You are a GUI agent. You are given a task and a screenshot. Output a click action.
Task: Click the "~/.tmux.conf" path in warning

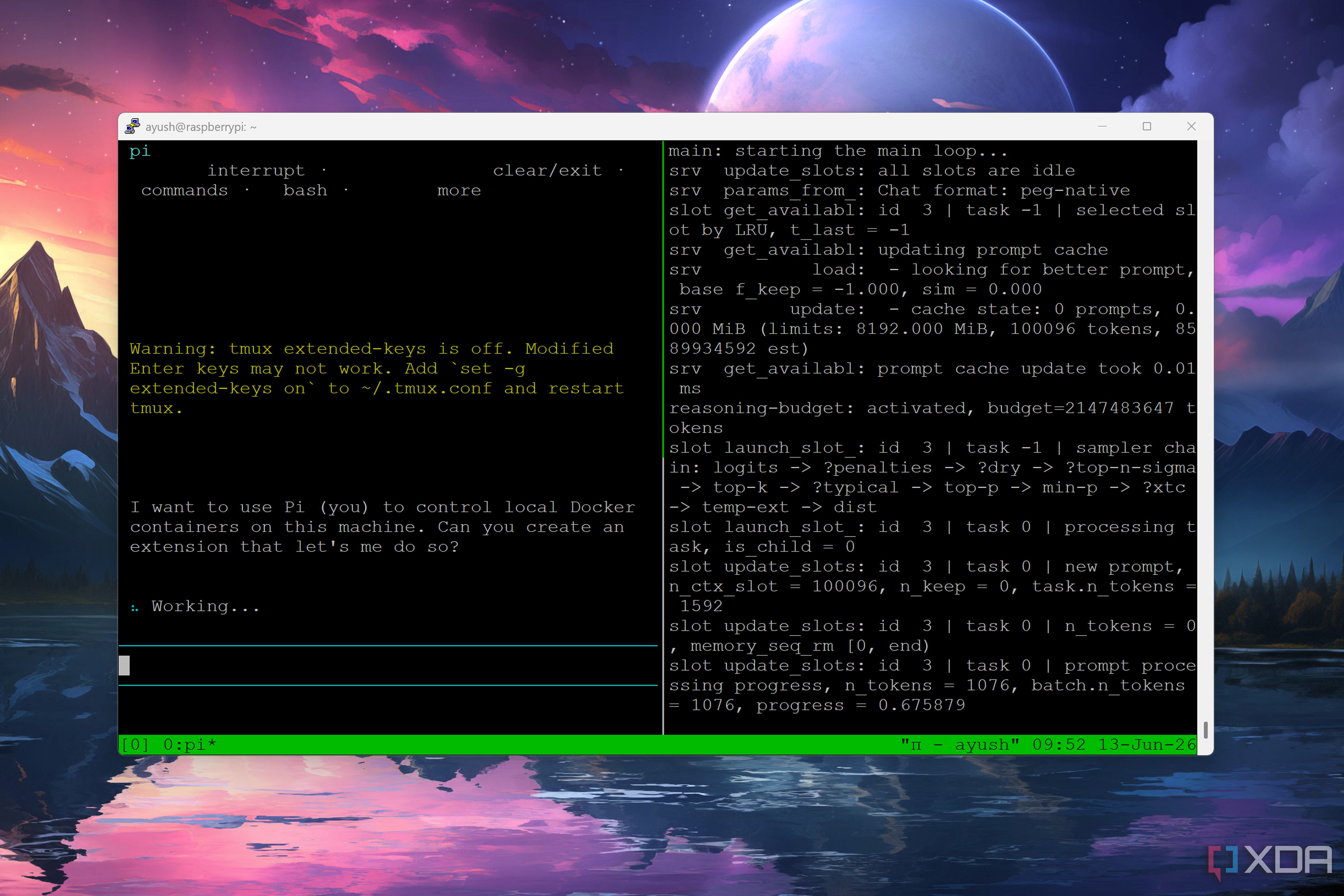(x=427, y=389)
